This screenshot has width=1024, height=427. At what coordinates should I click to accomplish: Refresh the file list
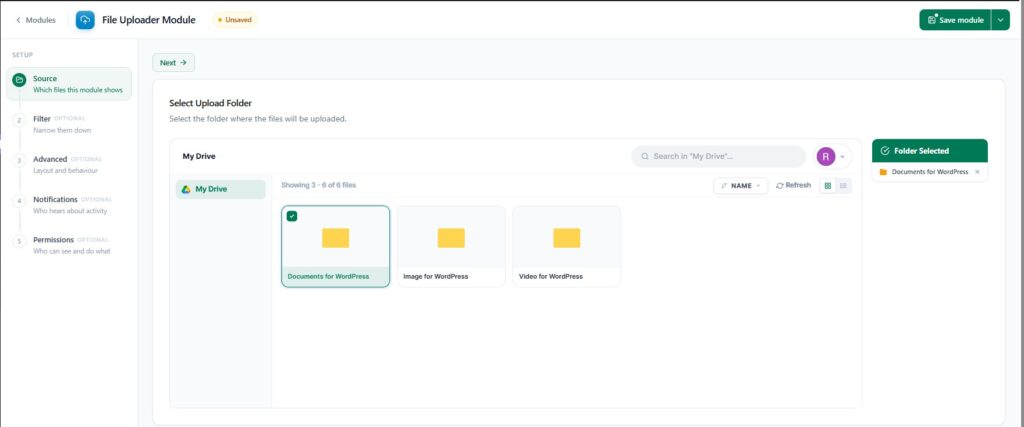(793, 185)
